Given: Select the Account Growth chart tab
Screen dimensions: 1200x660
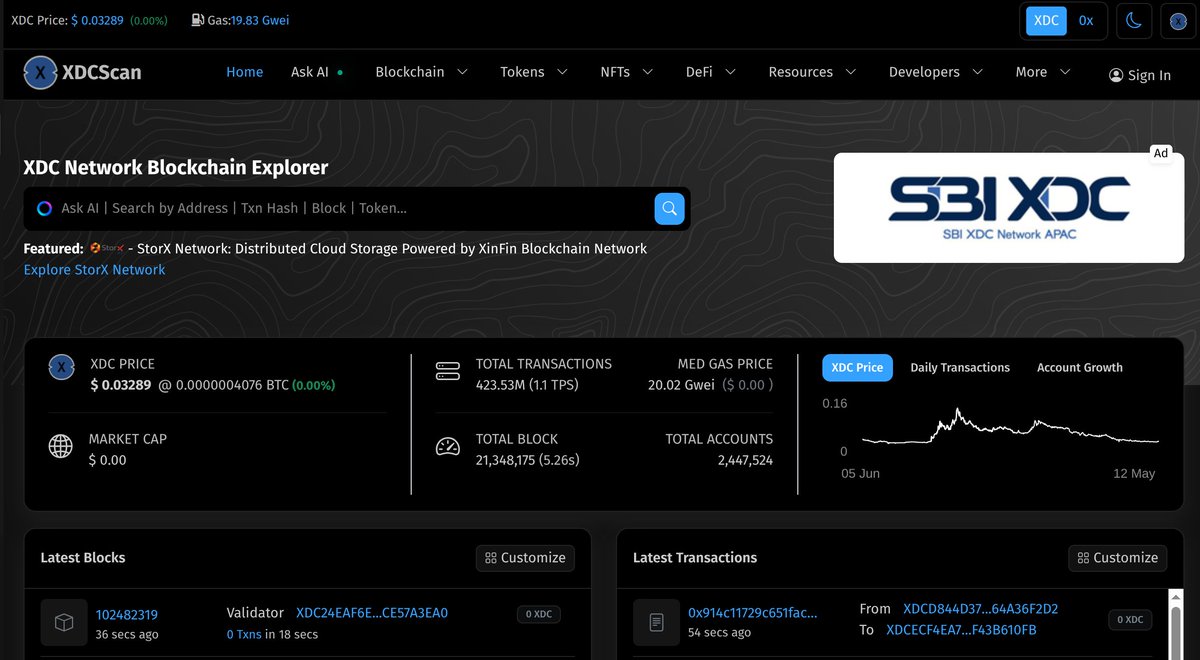Looking at the screenshot, I should pyautogui.click(x=1080, y=368).
